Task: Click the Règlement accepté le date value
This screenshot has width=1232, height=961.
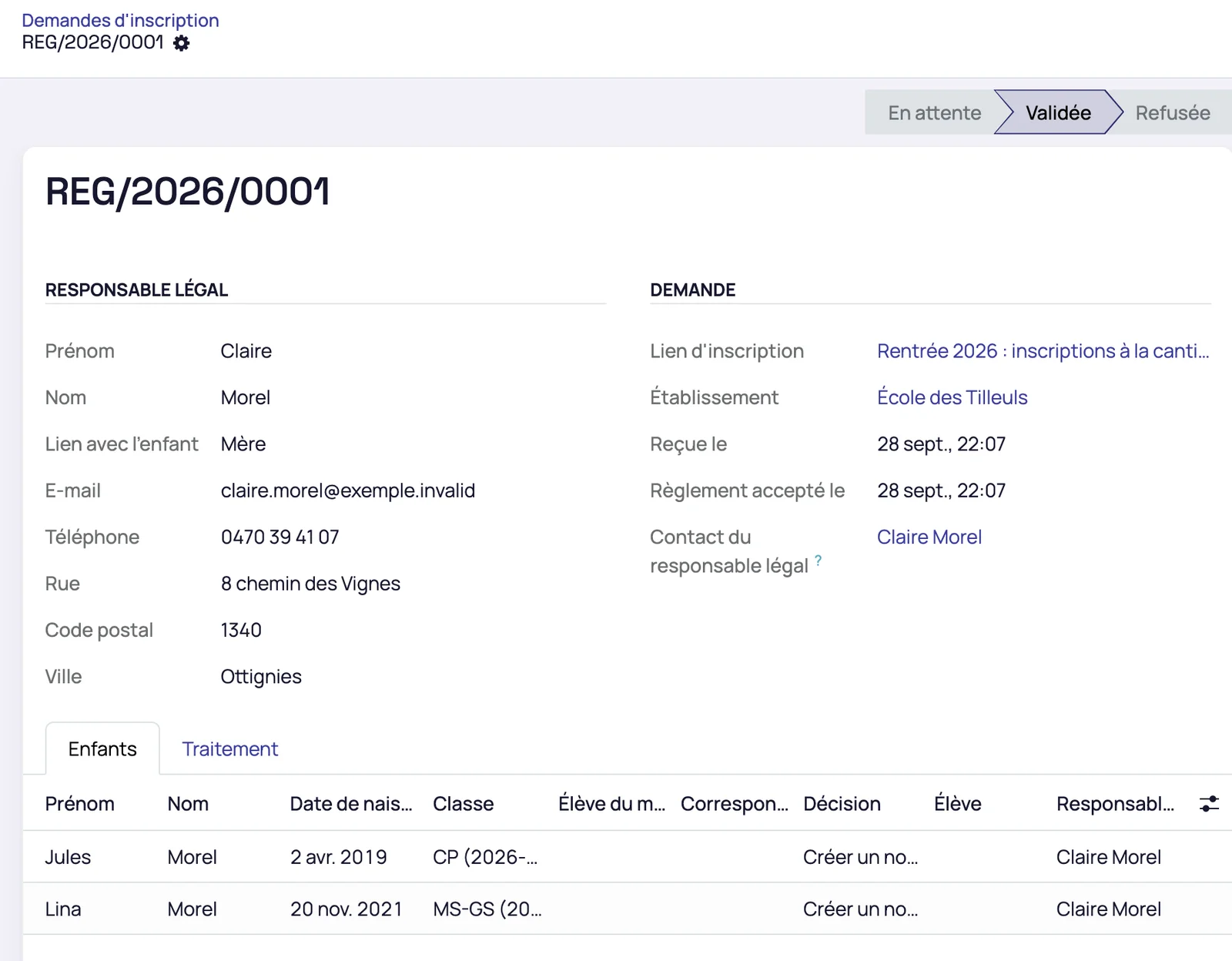Action: pos(941,491)
